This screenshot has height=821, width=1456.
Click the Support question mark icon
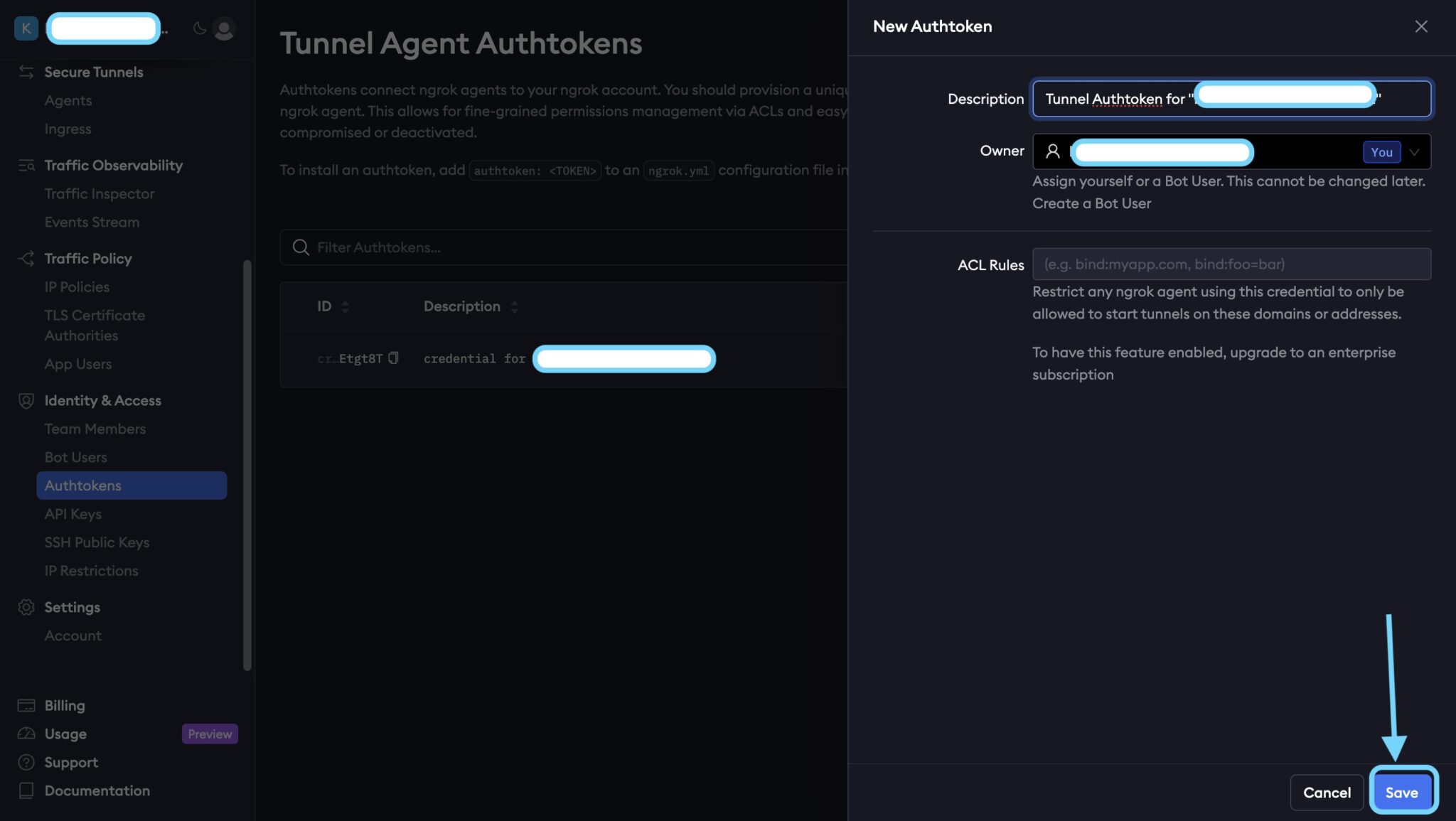tap(26, 762)
